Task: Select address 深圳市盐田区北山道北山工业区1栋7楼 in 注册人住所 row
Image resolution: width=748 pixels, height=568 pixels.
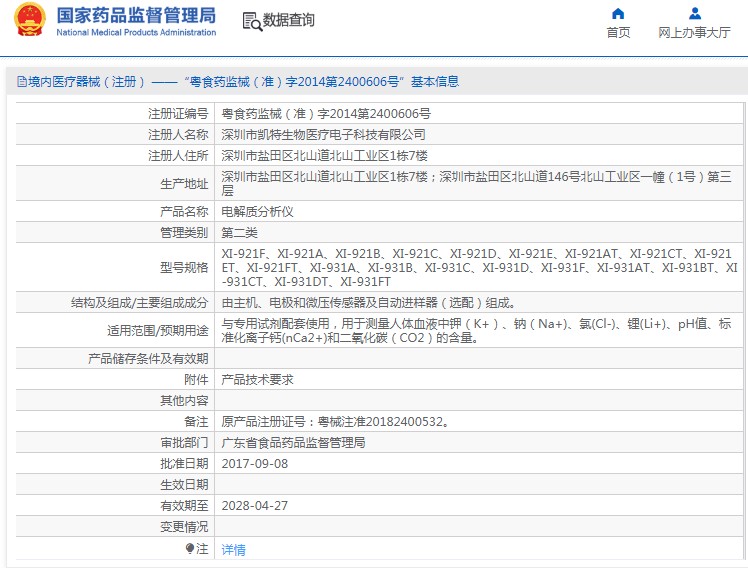Action: tap(324, 155)
